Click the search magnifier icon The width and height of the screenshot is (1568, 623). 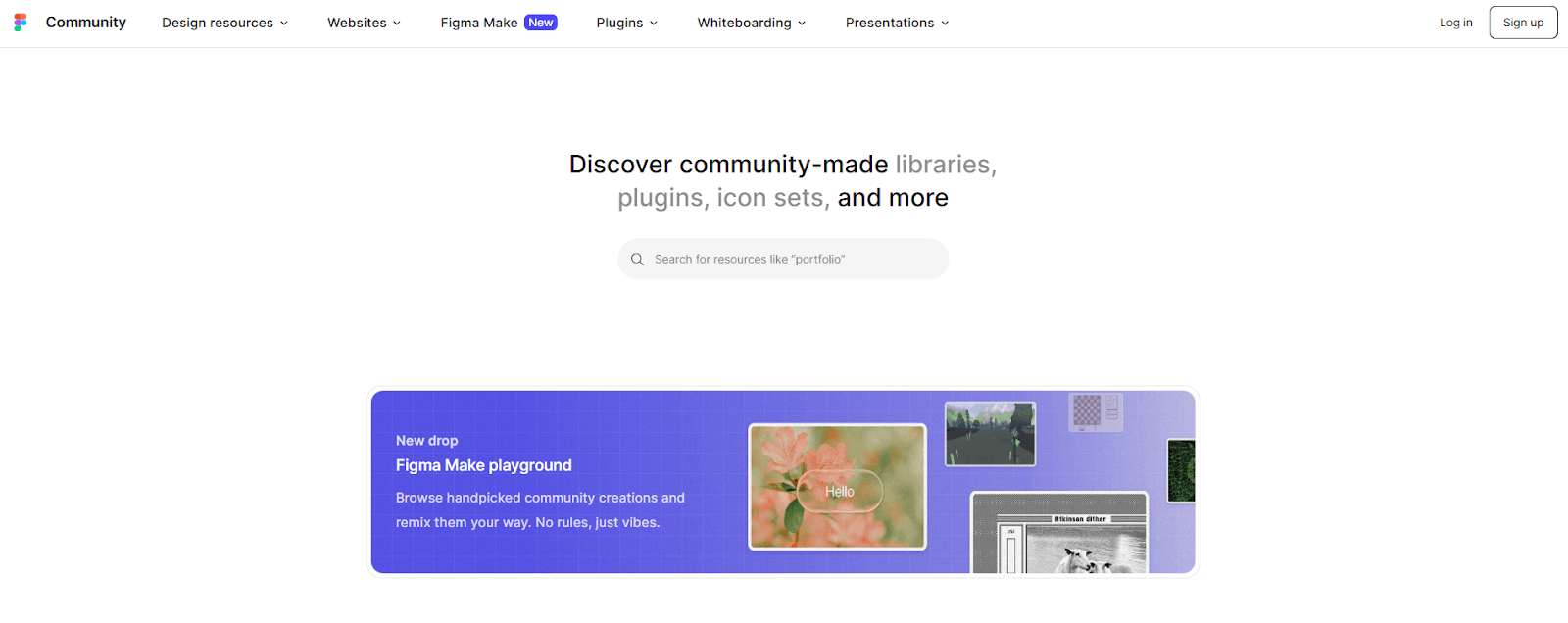tap(637, 260)
